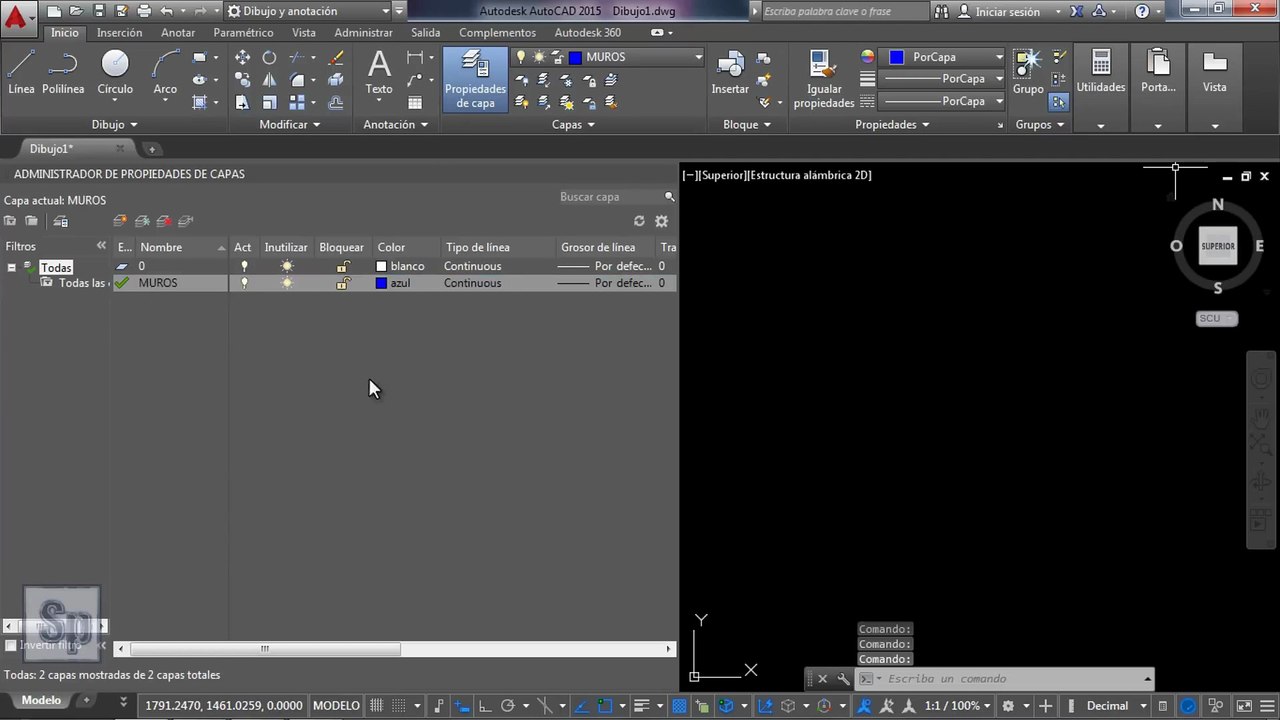The width and height of the screenshot is (1280, 720).
Task: Open the Administrar ribbon tab
Action: click(x=363, y=33)
